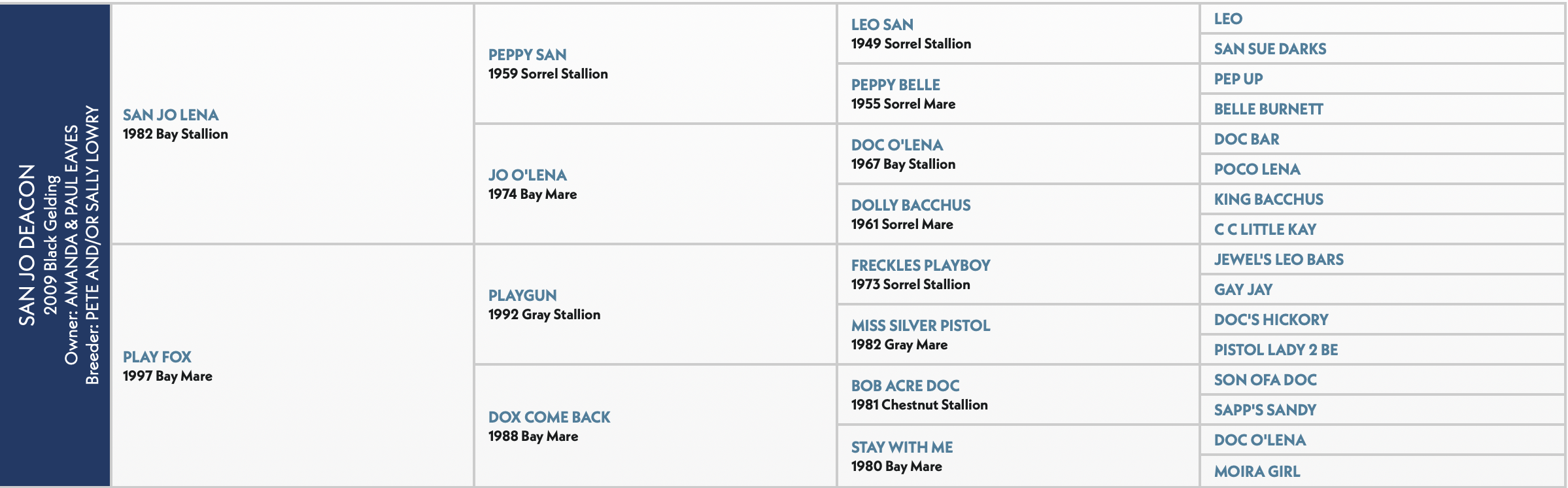
Task: Click the KING BACCHUS link
Action: (1269, 200)
